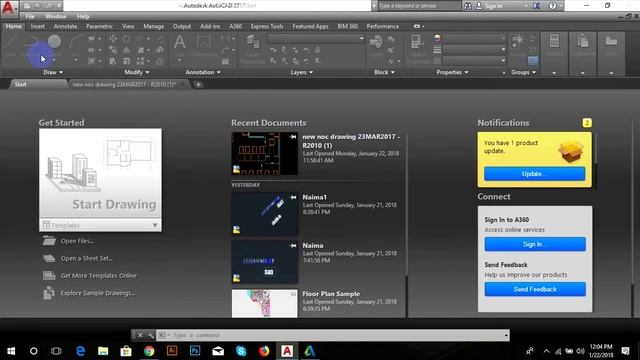Screen dimensions: 640x360
Task: Pin the Naima1 recent document
Action: [293, 197]
